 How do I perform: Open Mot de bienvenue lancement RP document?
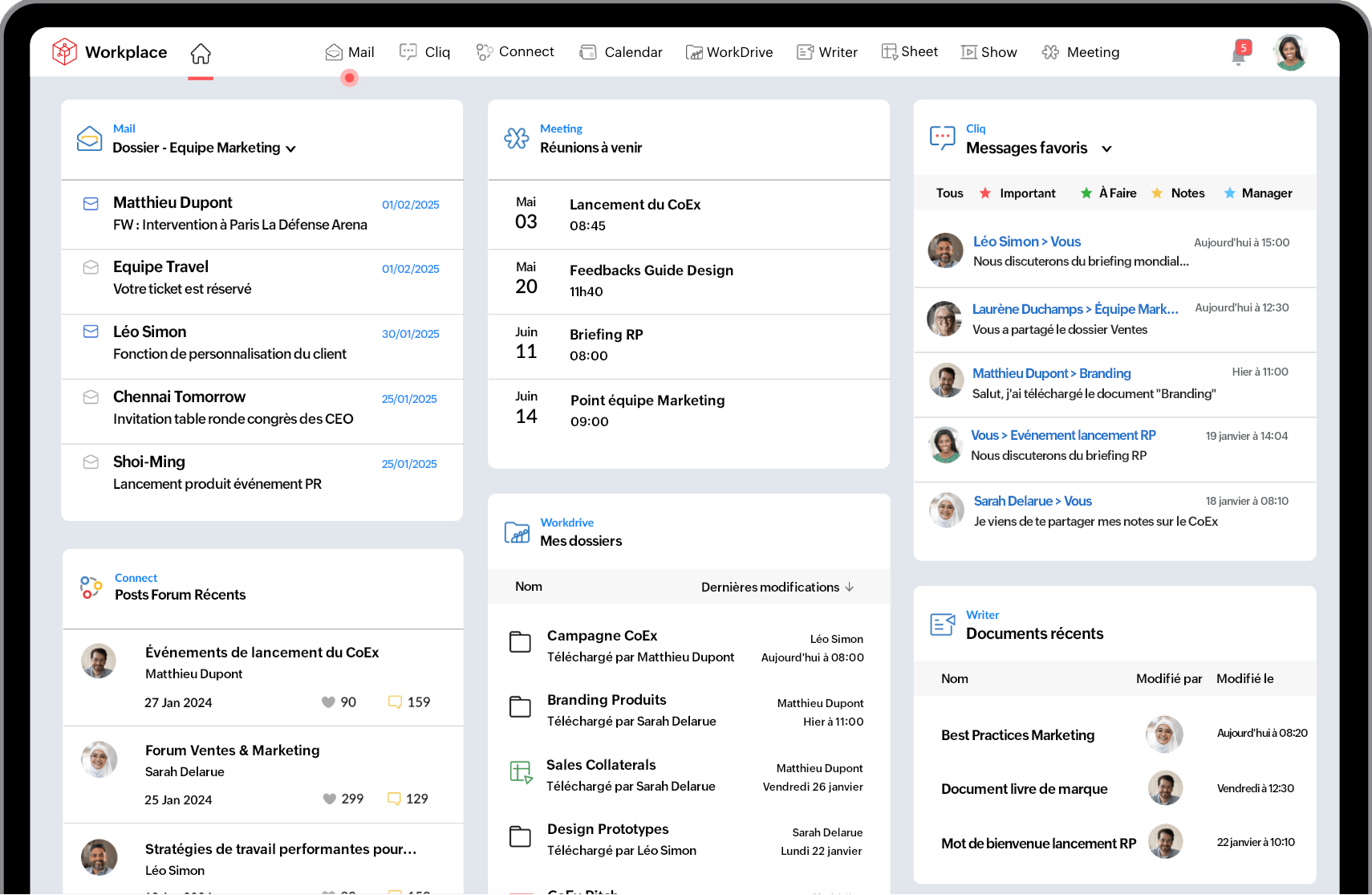[1038, 844]
